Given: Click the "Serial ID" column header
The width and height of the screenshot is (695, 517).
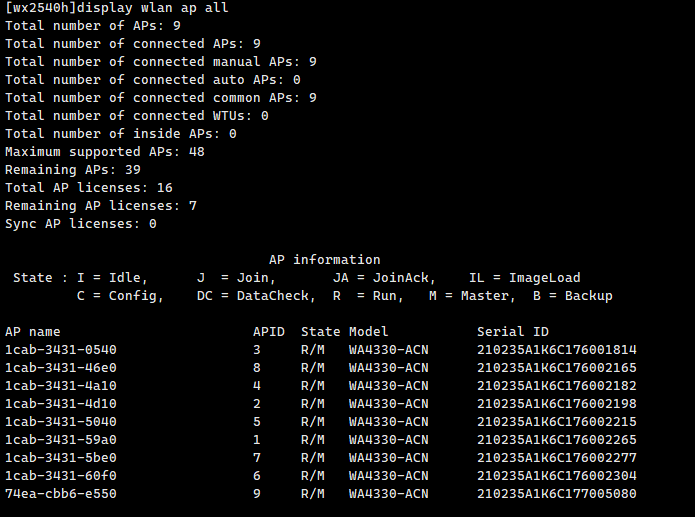Looking at the screenshot, I should click(x=513, y=332).
